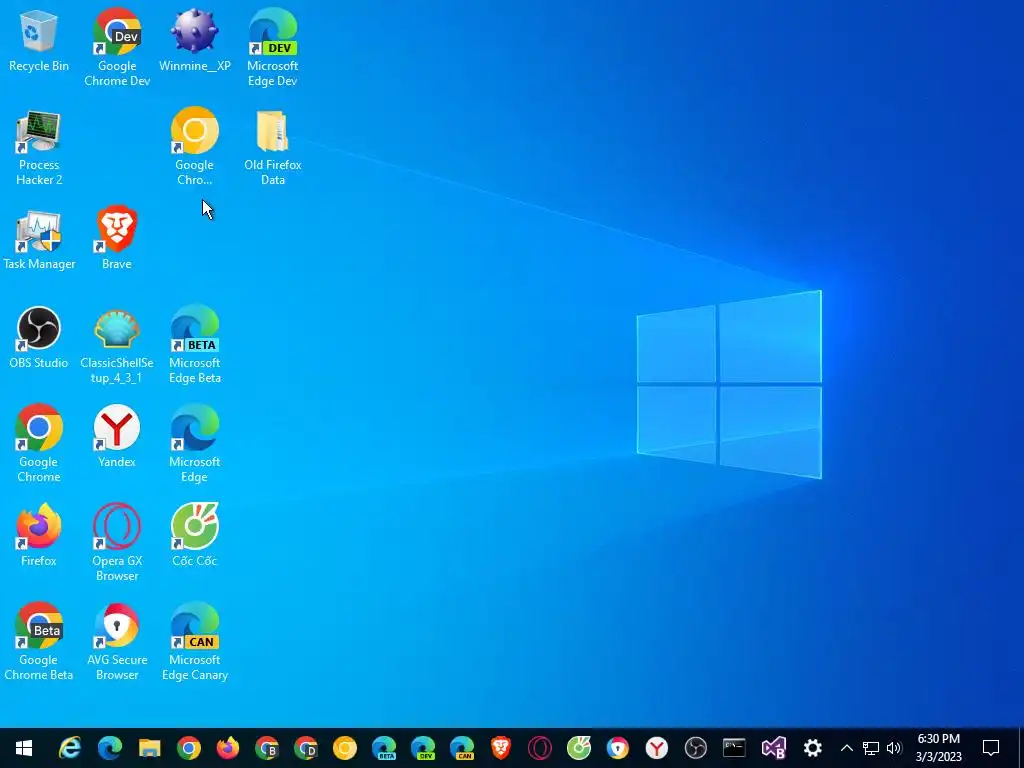Select the Cốc Cốc desktop shortcut
1024x768 pixels.
coord(195,536)
